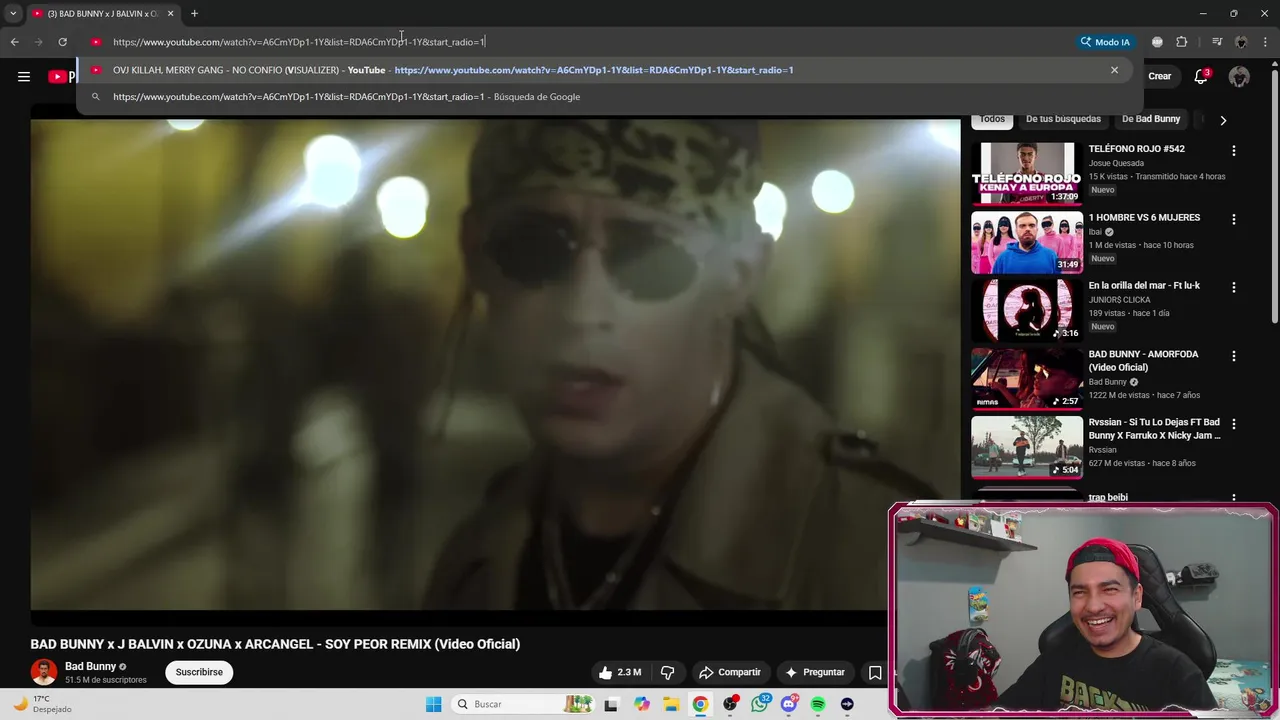The width and height of the screenshot is (1280, 720).
Task: Open Chrome extensions puzzle icon
Action: [1181, 42]
